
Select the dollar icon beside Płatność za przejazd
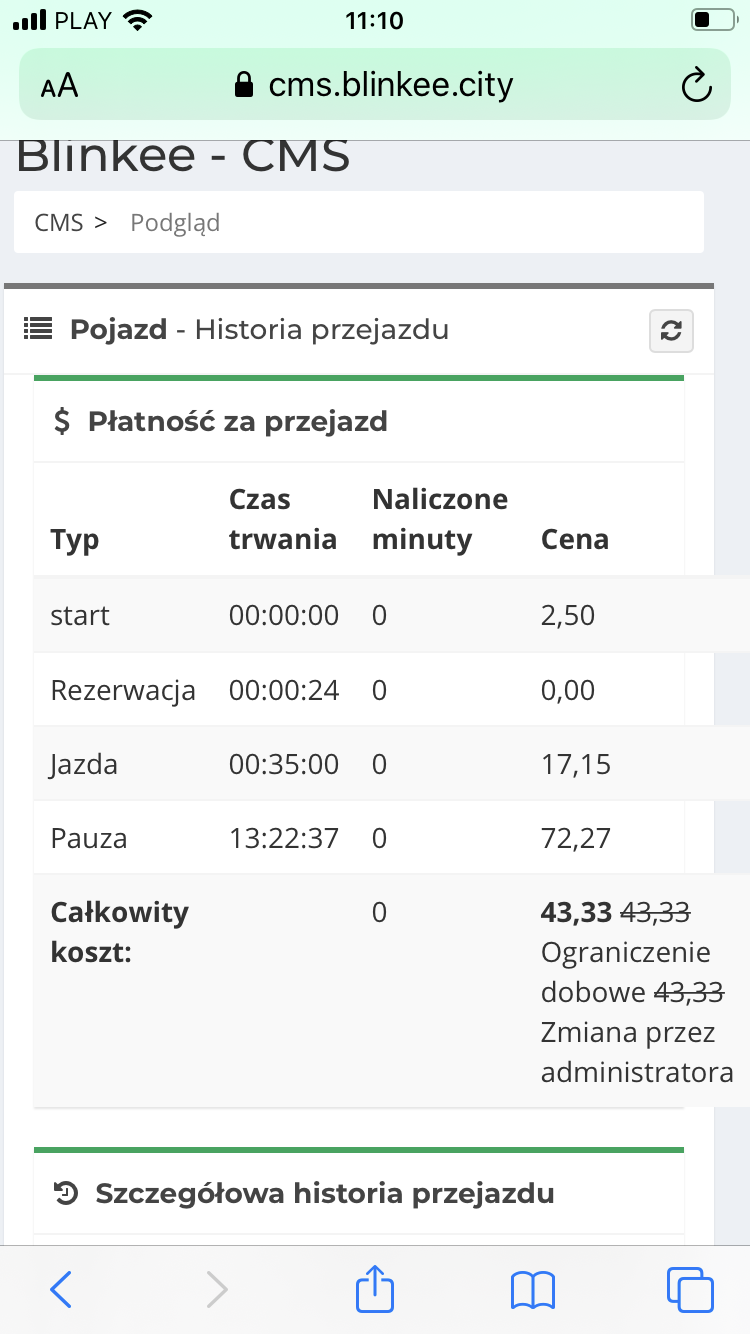click(62, 422)
